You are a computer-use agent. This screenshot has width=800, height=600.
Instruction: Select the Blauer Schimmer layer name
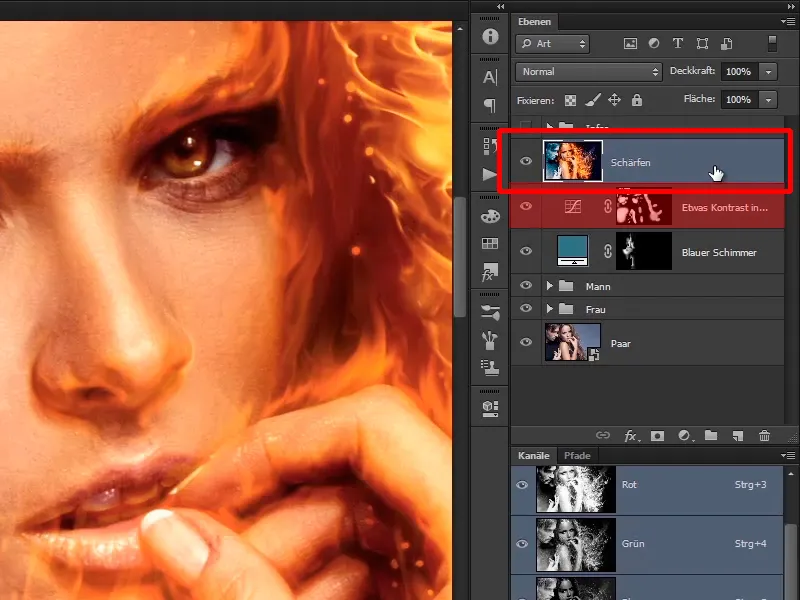click(x=719, y=253)
